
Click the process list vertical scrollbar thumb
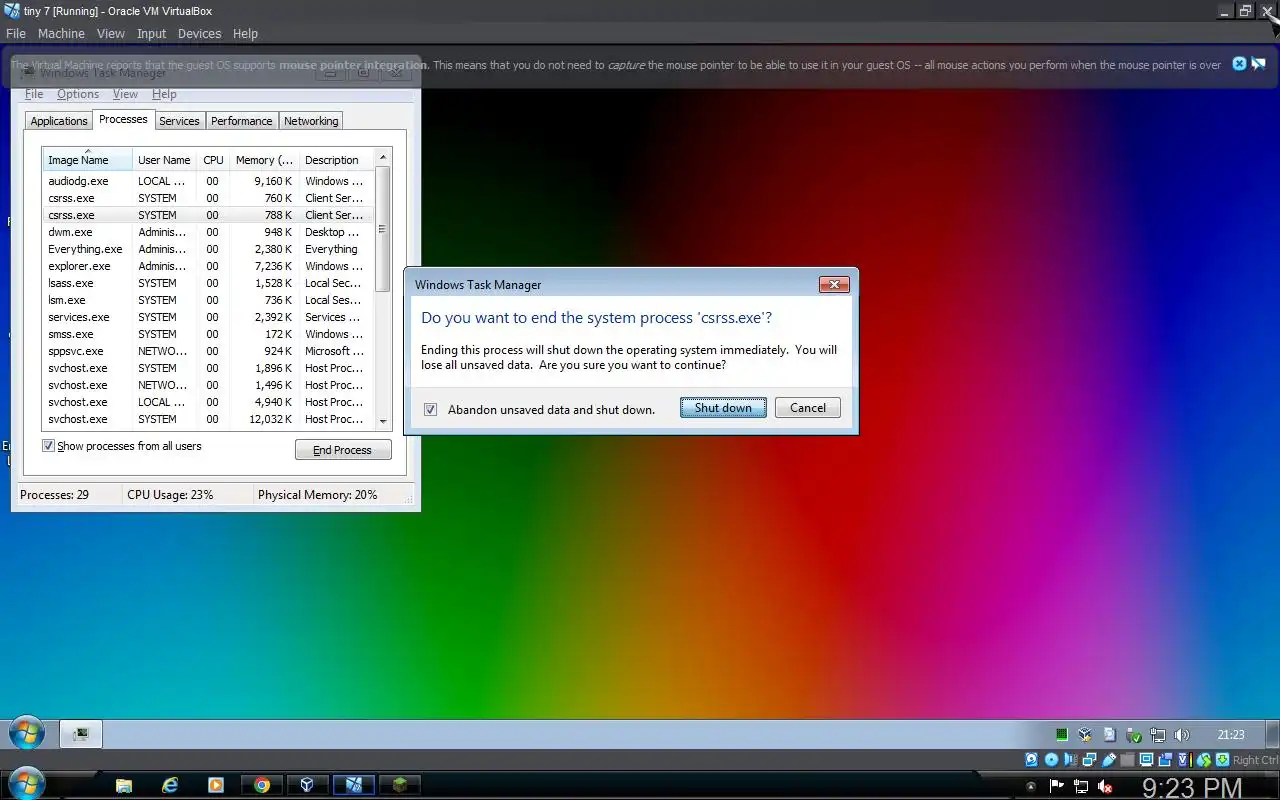click(382, 229)
